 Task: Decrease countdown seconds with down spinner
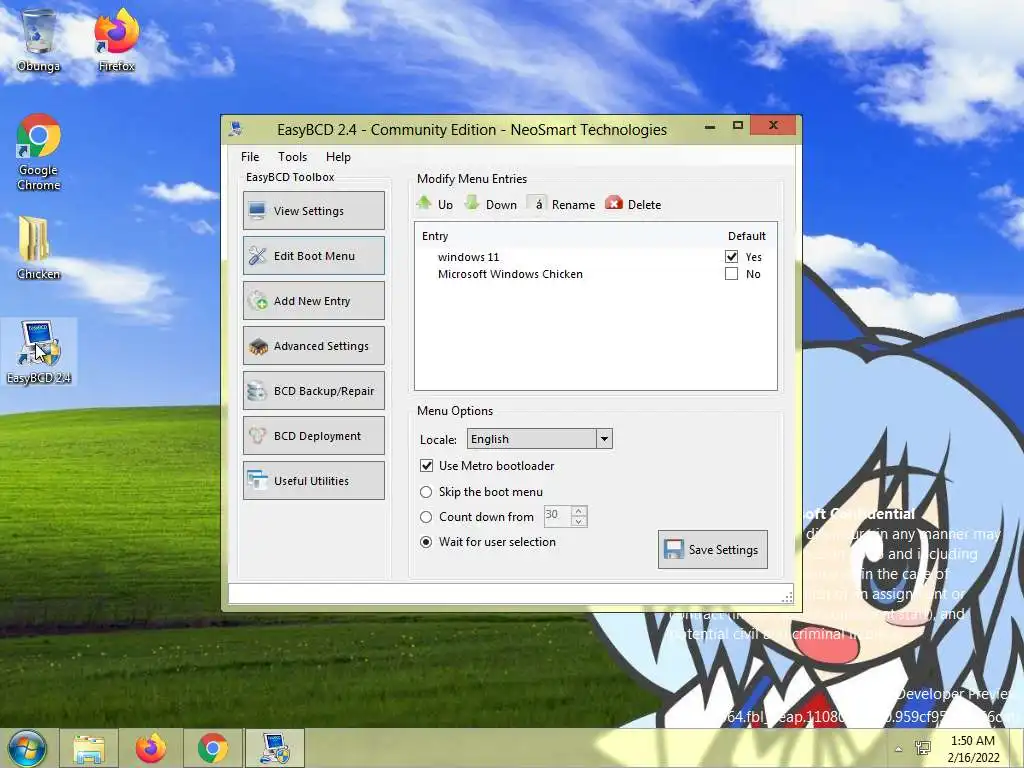coord(579,521)
